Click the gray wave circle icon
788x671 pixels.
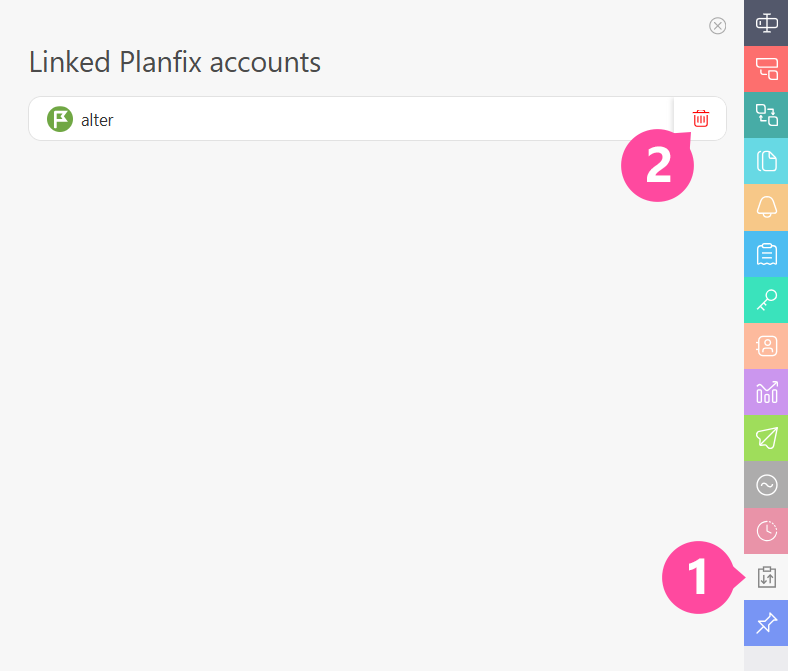click(x=766, y=485)
